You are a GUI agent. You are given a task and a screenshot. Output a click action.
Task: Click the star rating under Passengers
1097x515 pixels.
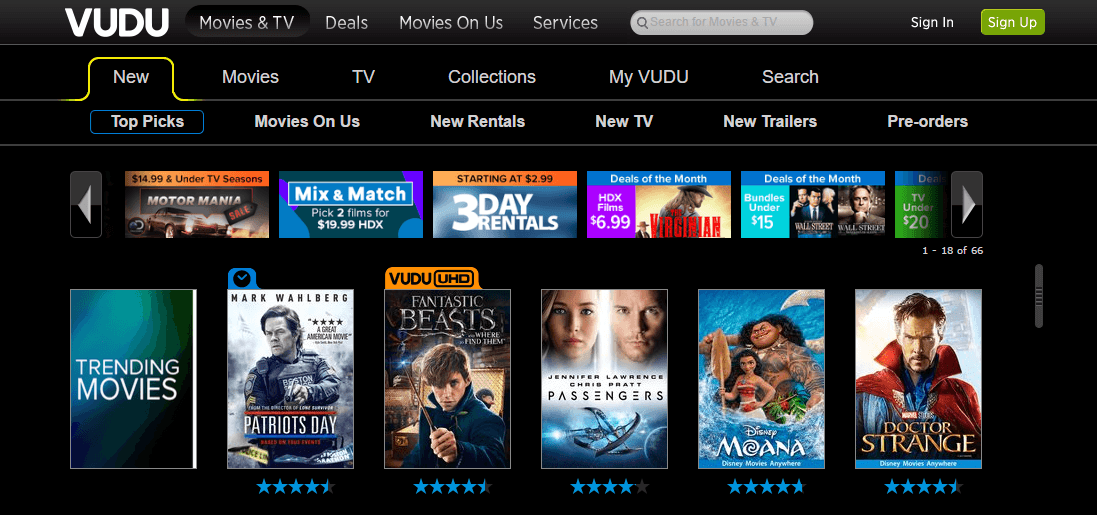pos(609,486)
